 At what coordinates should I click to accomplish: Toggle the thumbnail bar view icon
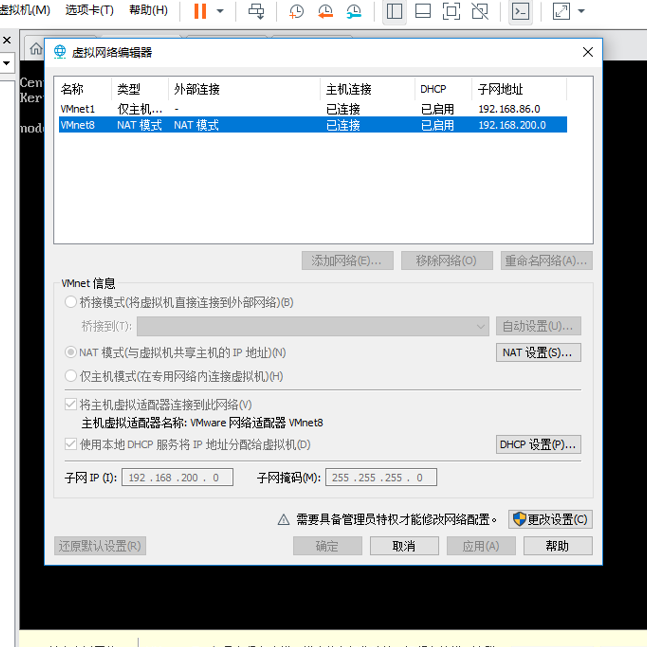[423, 11]
